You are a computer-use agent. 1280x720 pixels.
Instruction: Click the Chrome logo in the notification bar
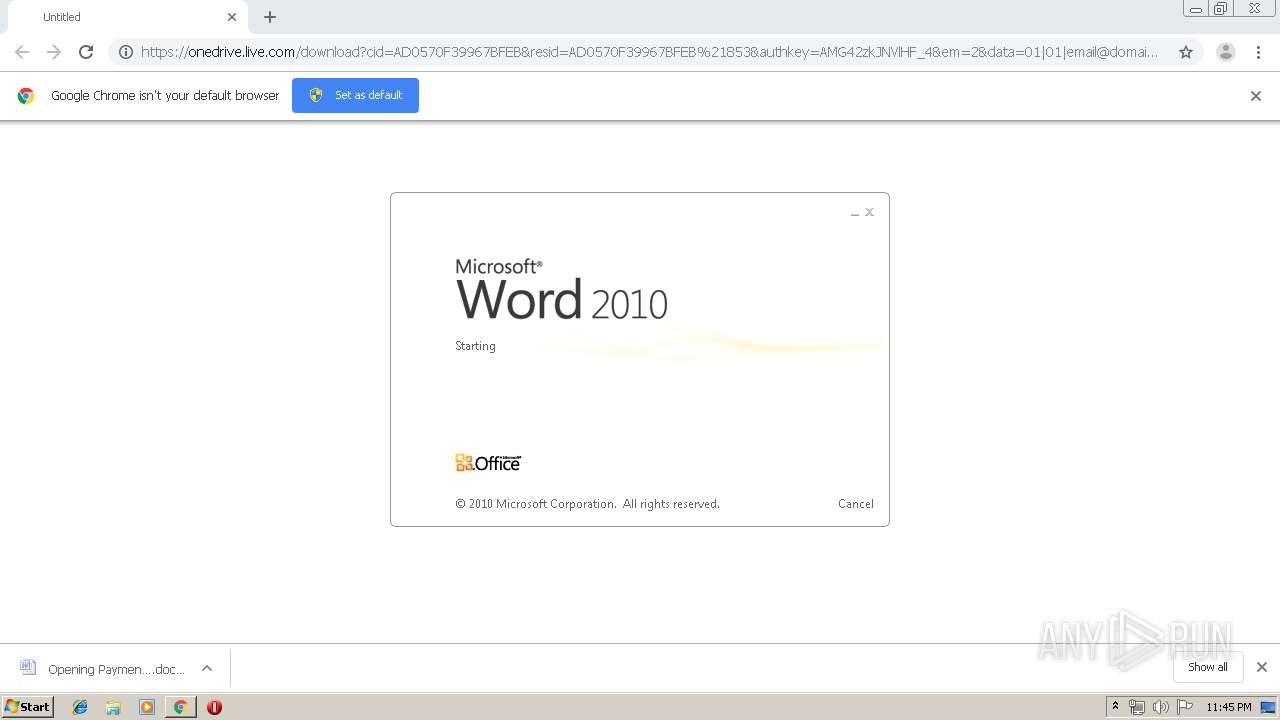pos(26,96)
